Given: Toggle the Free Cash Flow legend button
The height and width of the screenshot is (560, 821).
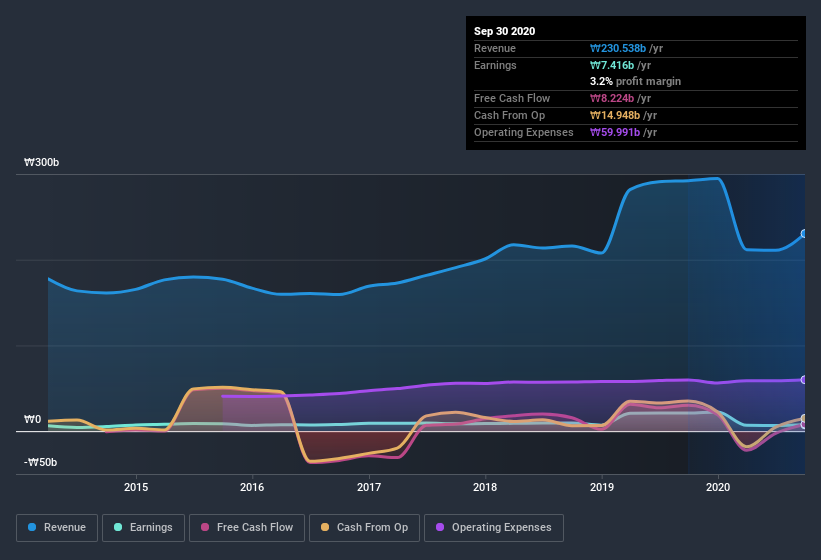Looking at the screenshot, I should (x=247, y=528).
